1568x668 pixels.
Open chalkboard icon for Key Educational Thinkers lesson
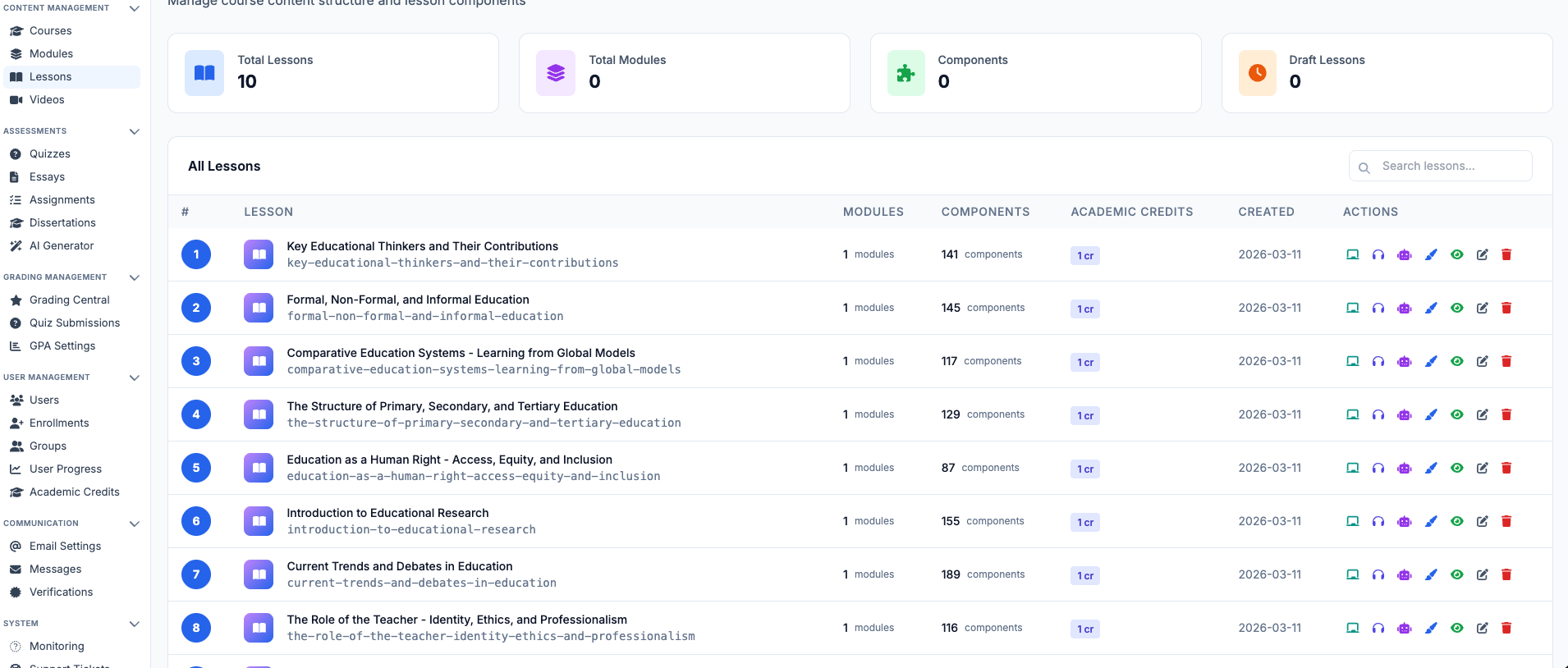click(1352, 254)
